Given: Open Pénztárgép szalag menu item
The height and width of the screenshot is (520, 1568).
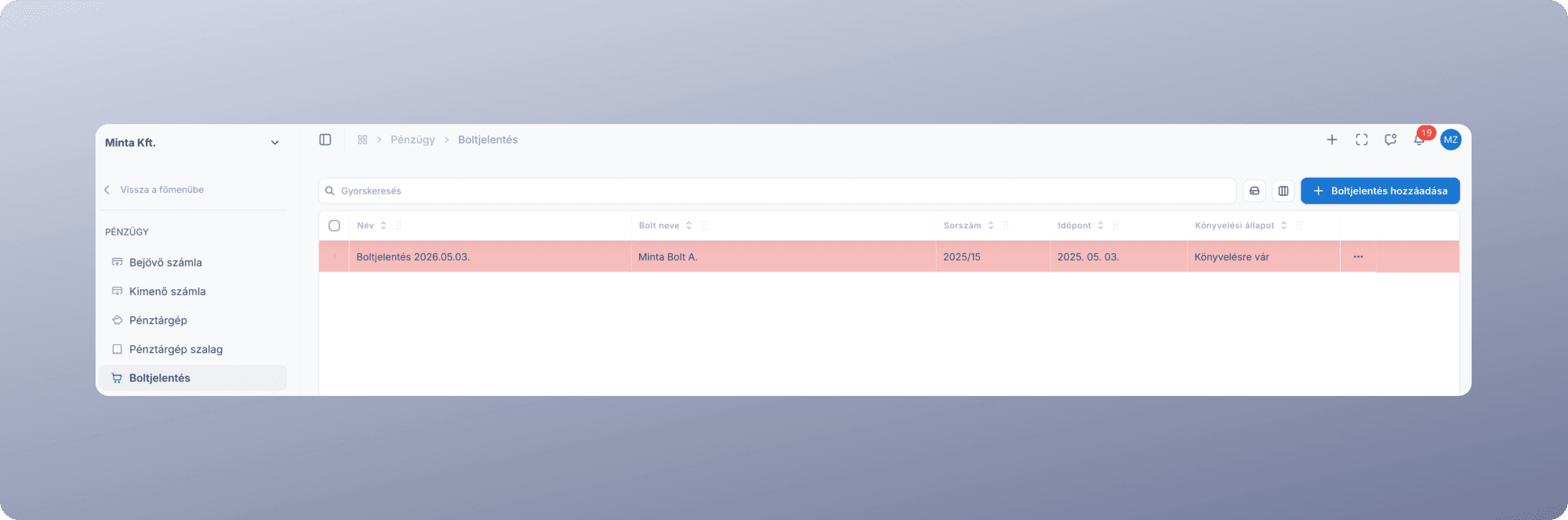Looking at the screenshot, I should (x=193, y=349).
